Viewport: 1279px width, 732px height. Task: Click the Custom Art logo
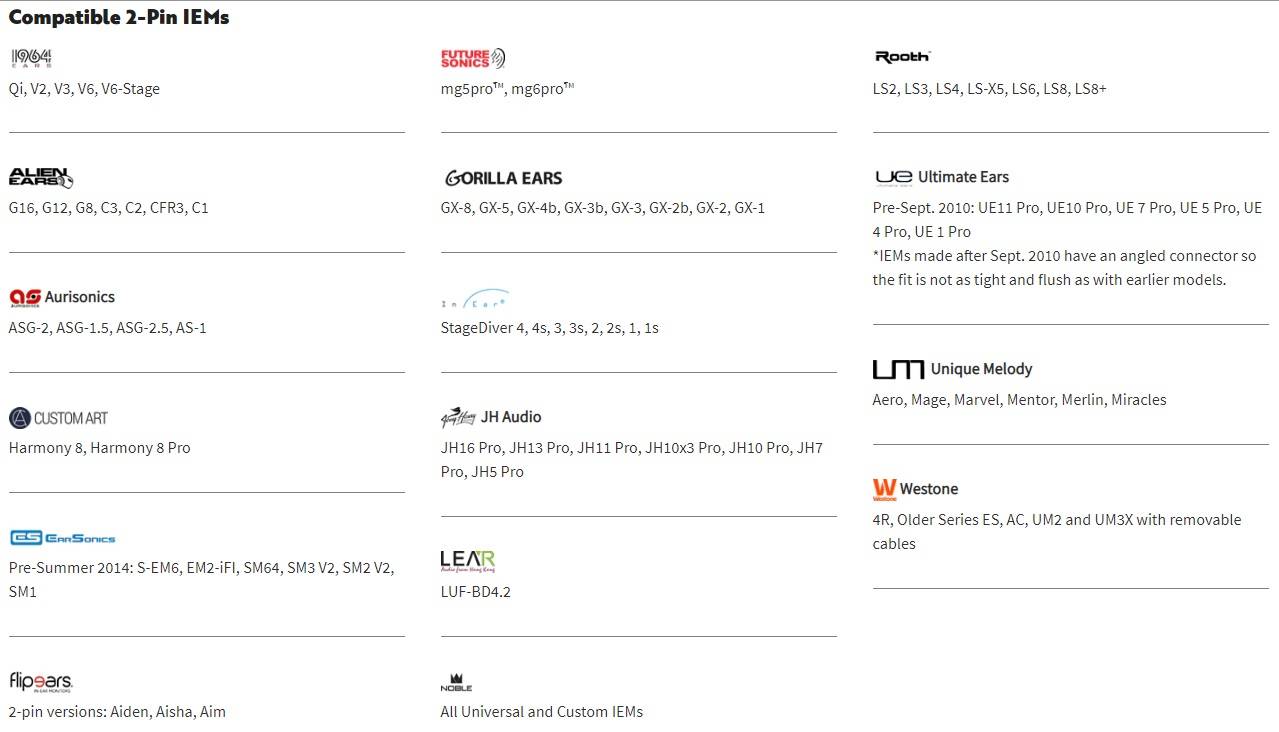58,417
